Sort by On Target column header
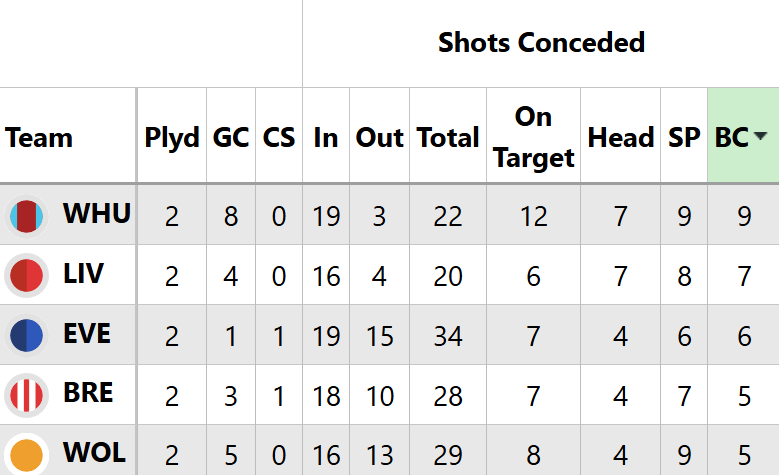The height and width of the screenshot is (475, 779). pyautogui.click(x=533, y=137)
